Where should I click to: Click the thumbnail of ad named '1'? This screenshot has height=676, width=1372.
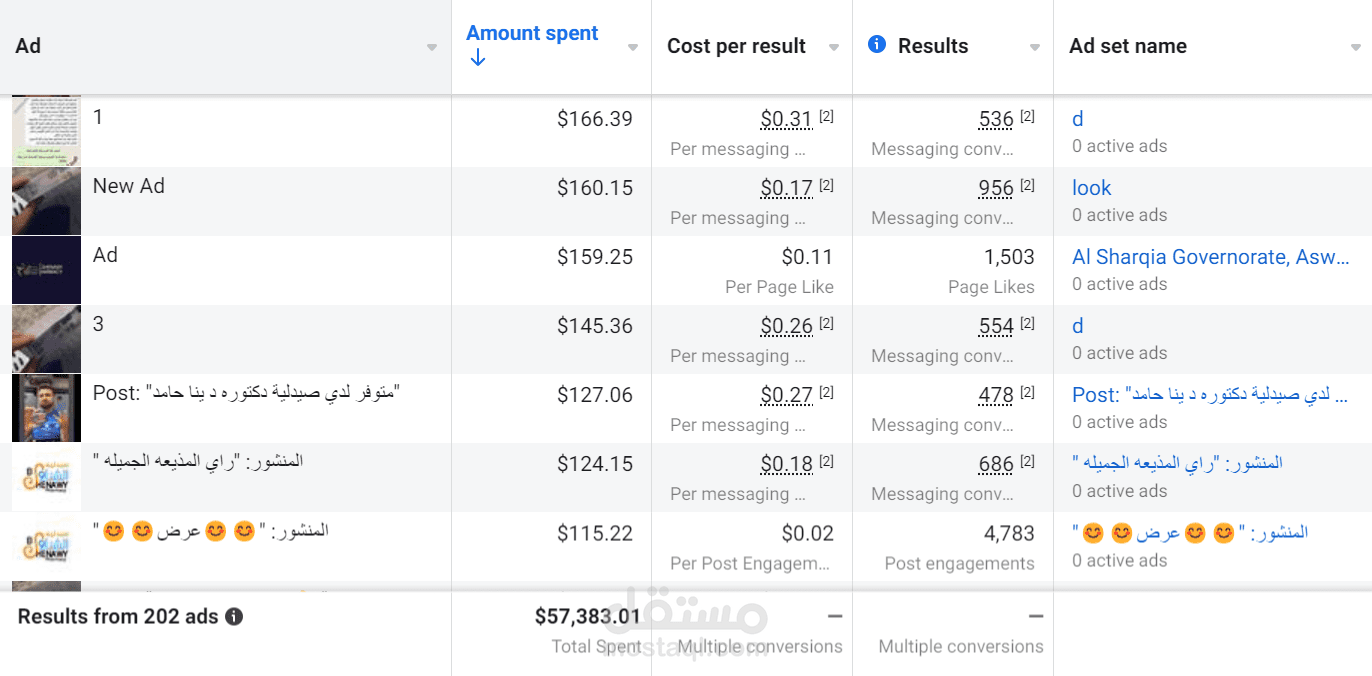(x=46, y=131)
